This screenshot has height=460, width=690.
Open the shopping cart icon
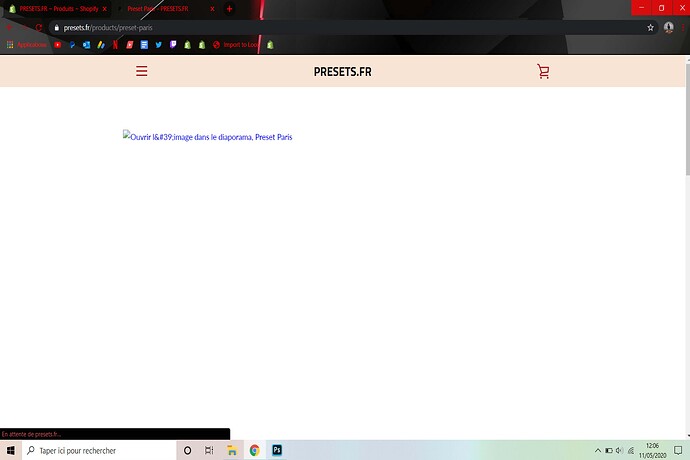(x=543, y=71)
